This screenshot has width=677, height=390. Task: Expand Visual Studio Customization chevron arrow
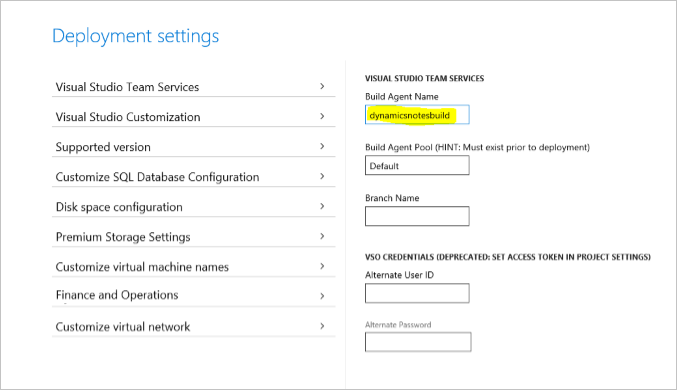[322, 116]
